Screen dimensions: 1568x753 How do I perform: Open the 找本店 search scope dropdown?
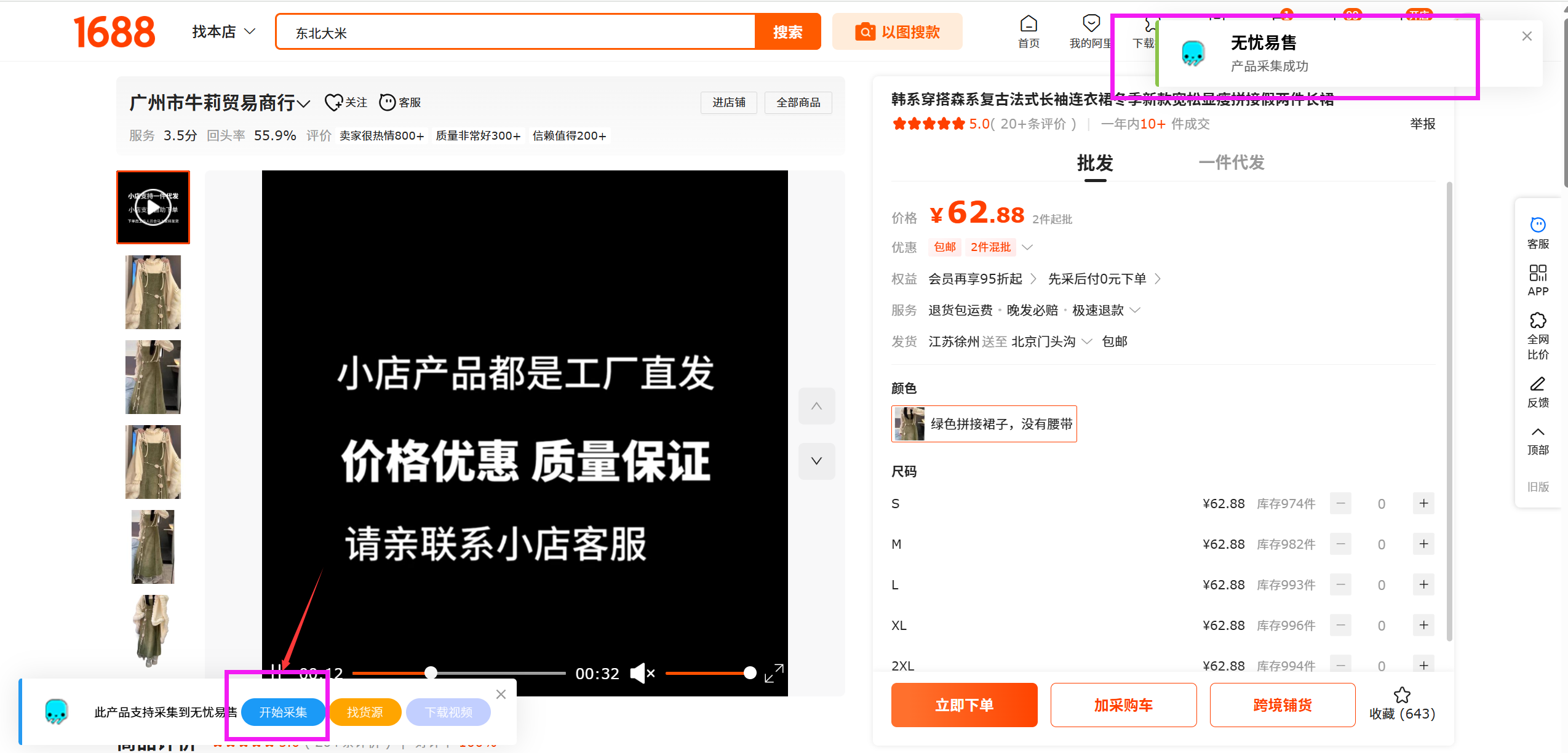pos(223,32)
